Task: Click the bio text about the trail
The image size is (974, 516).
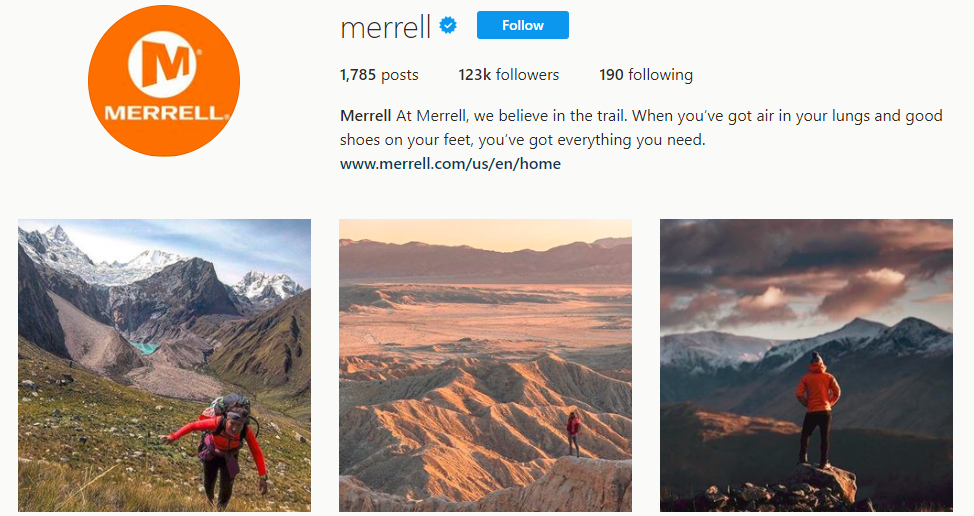Action: point(641,128)
